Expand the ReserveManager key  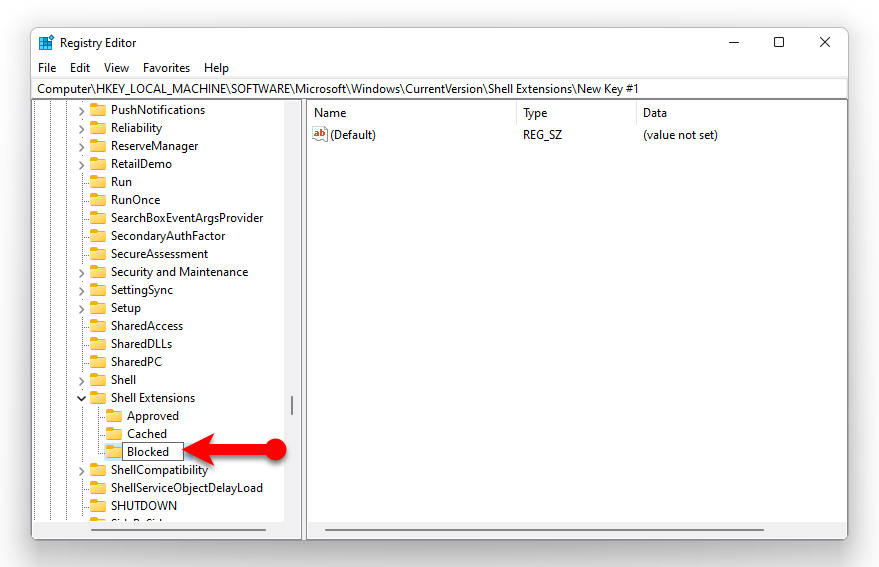81,147
